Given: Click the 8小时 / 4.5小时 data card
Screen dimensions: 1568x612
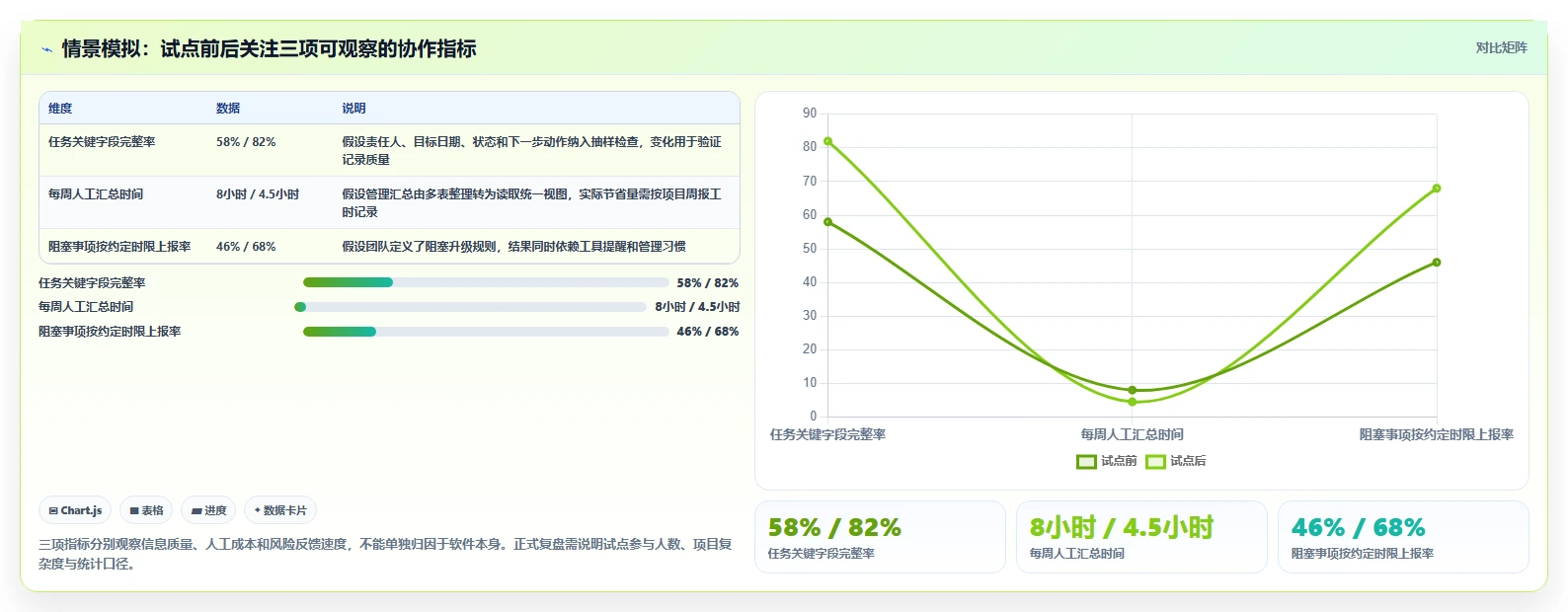Looking at the screenshot, I should 1141,537.
